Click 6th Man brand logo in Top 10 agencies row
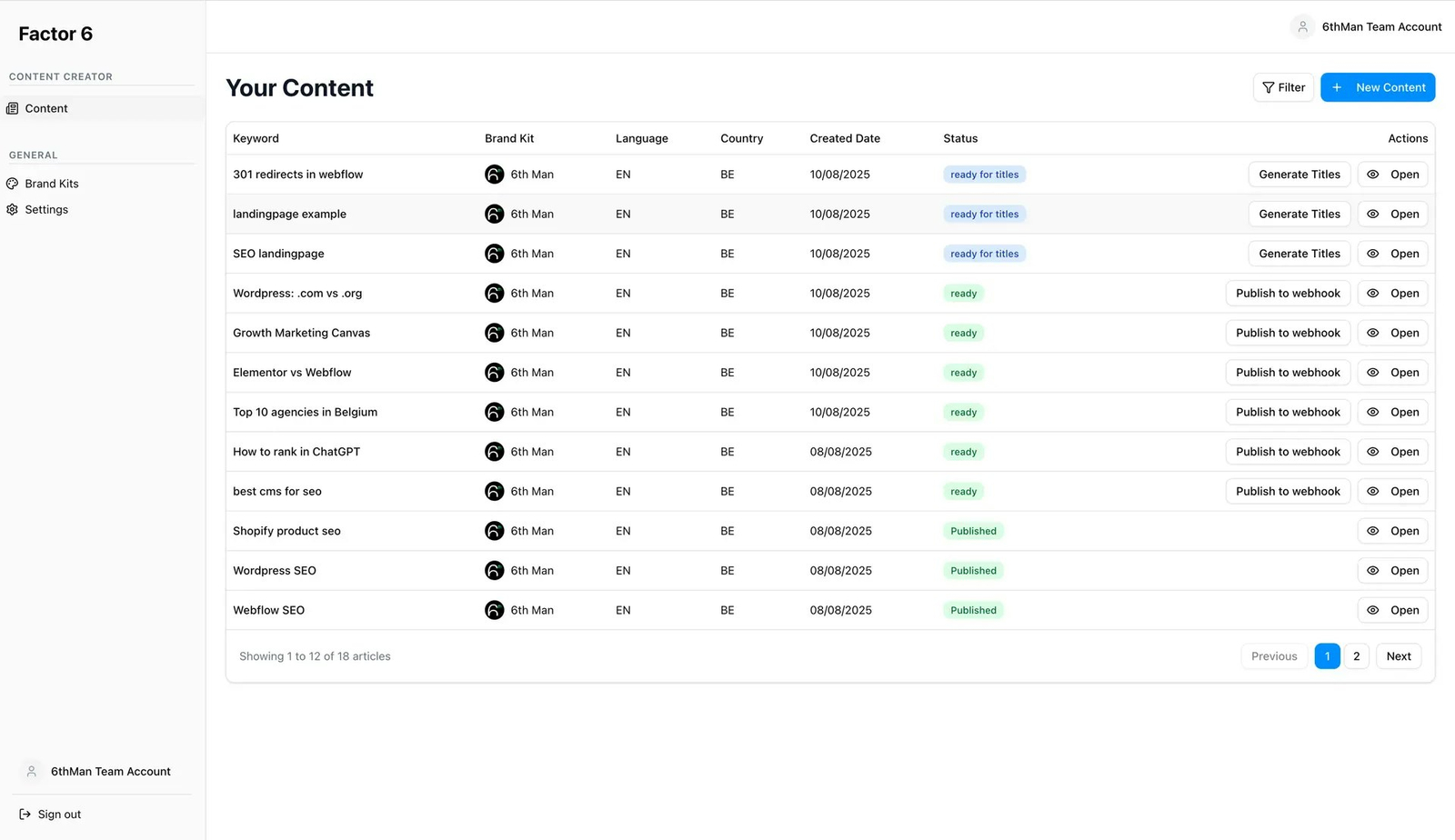 click(495, 412)
